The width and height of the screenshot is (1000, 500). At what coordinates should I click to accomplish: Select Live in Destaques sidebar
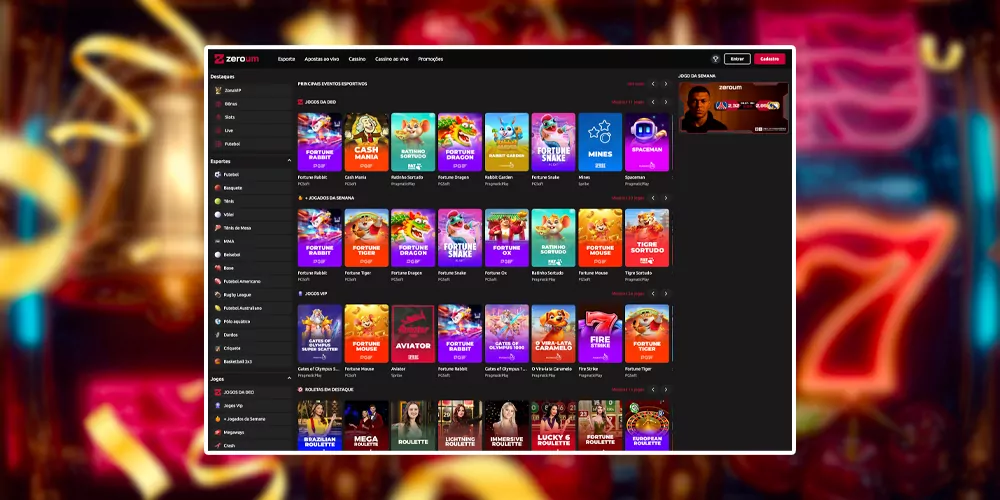pos(251,130)
